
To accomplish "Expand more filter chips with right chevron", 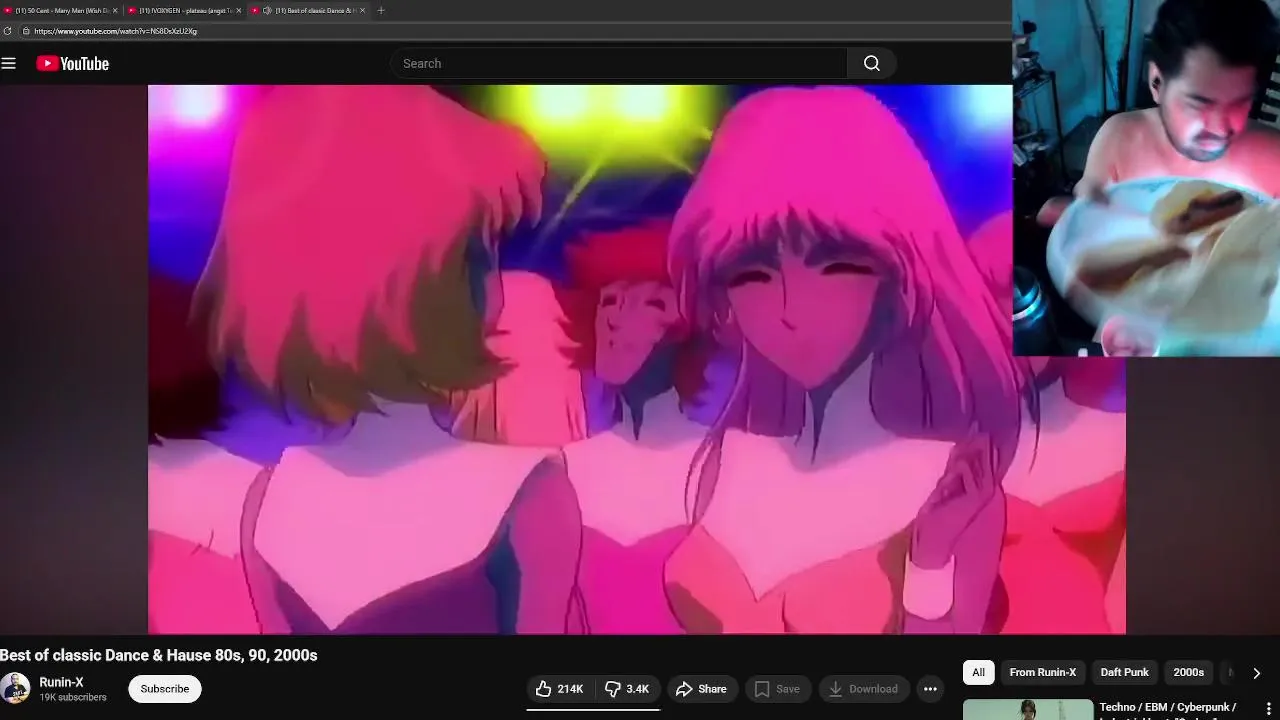I will click(x=1256, y=673).
